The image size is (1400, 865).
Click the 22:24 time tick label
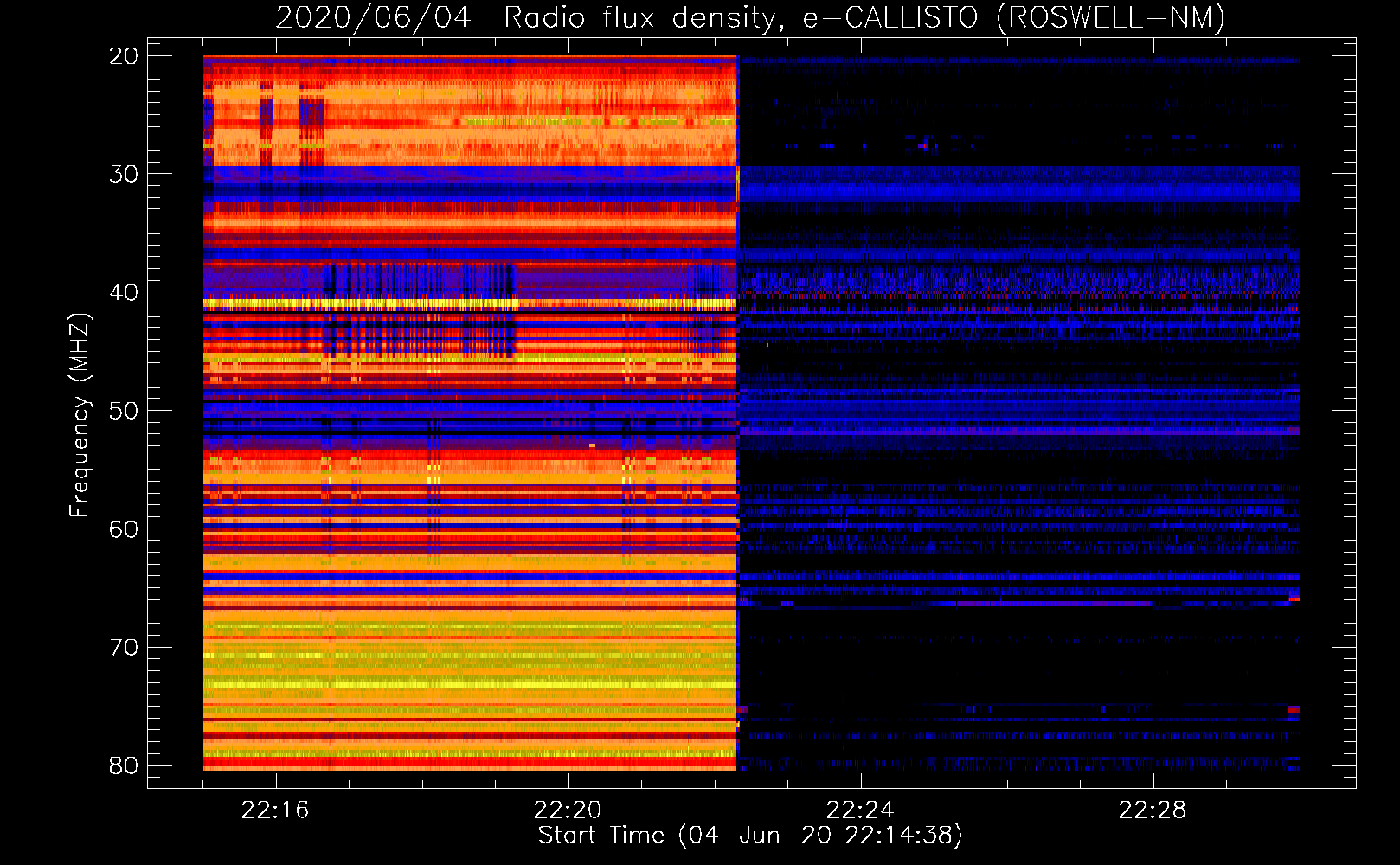click(x=860, y=811)
